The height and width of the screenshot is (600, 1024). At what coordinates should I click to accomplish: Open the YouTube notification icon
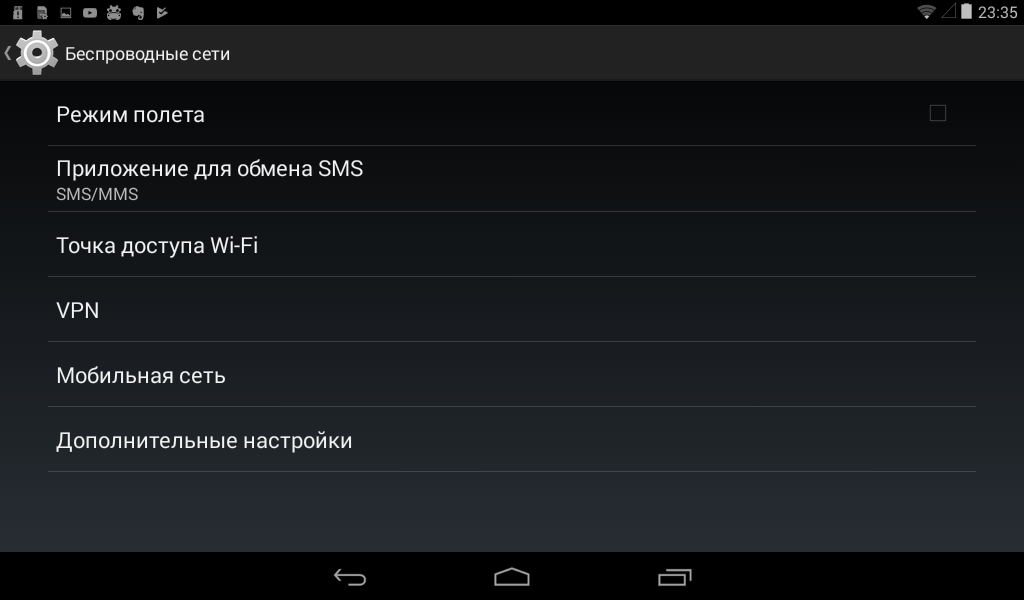coord(90,12)
